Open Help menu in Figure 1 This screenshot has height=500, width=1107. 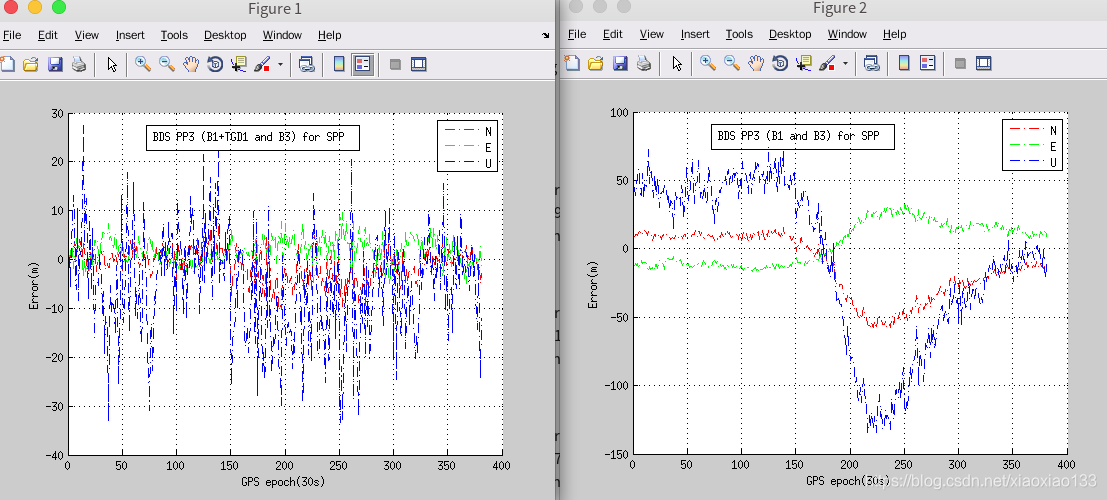329,35
